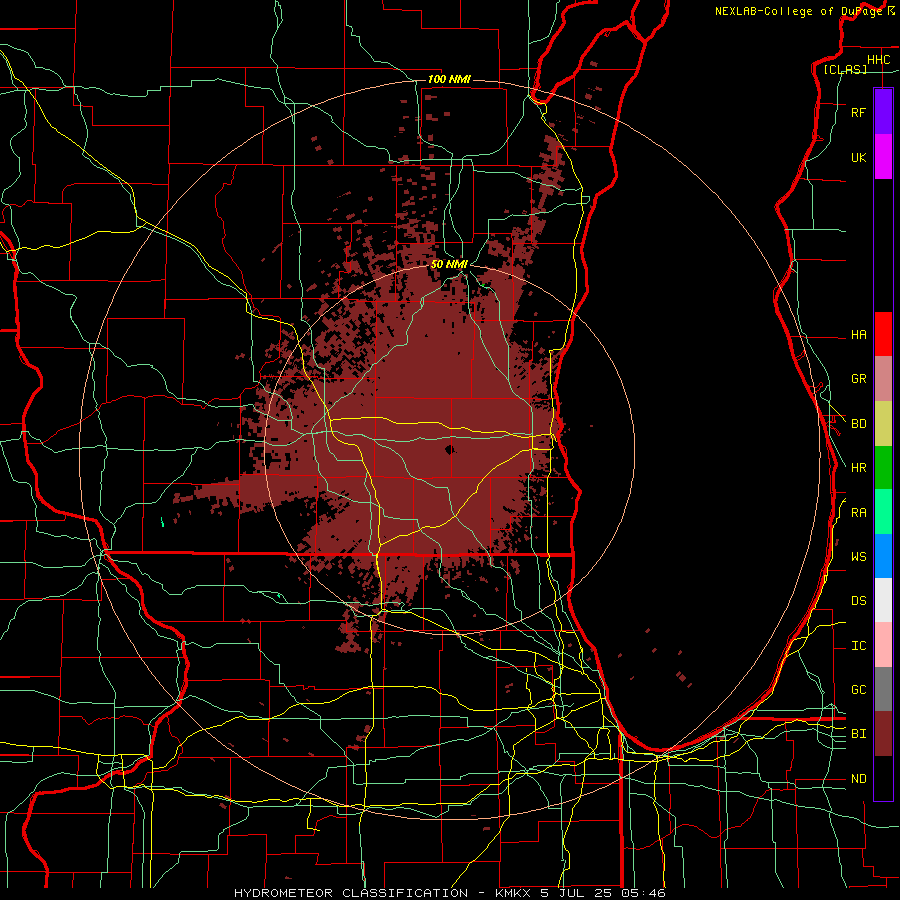
Task: Select the red HA legend swatch
Action: (x=883, y=334)
